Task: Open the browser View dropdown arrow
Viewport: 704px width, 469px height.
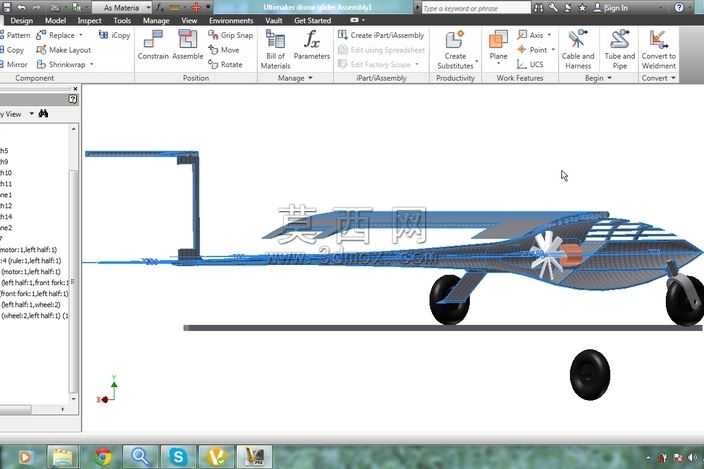Action: click(31, 114)
